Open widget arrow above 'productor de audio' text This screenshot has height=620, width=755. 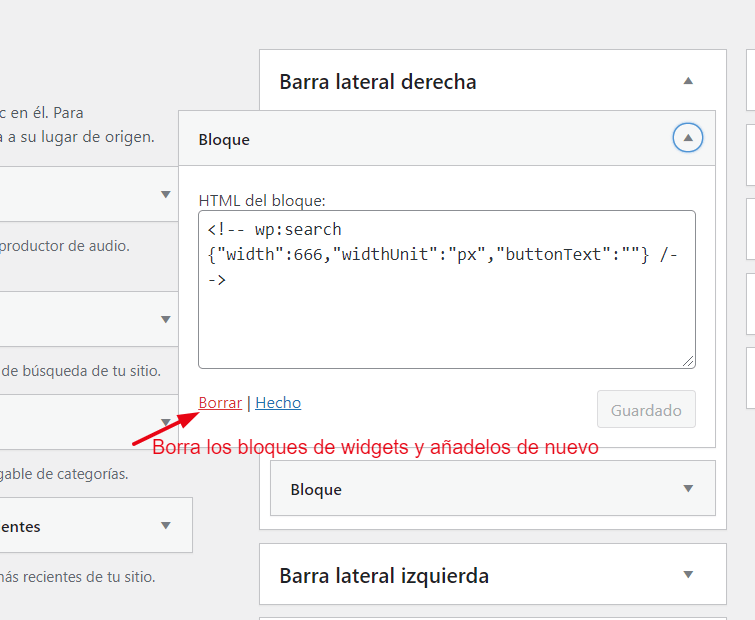(166, 194)
